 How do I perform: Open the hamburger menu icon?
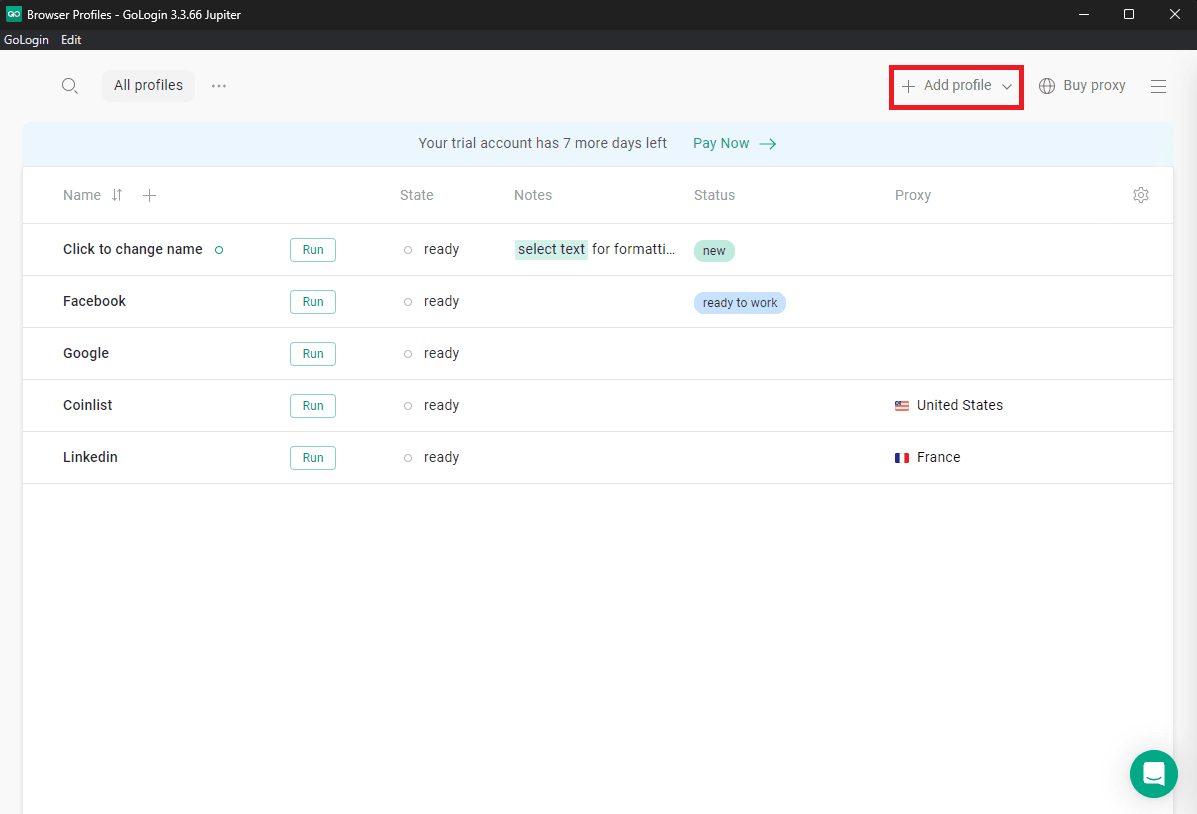point(1158,86)
